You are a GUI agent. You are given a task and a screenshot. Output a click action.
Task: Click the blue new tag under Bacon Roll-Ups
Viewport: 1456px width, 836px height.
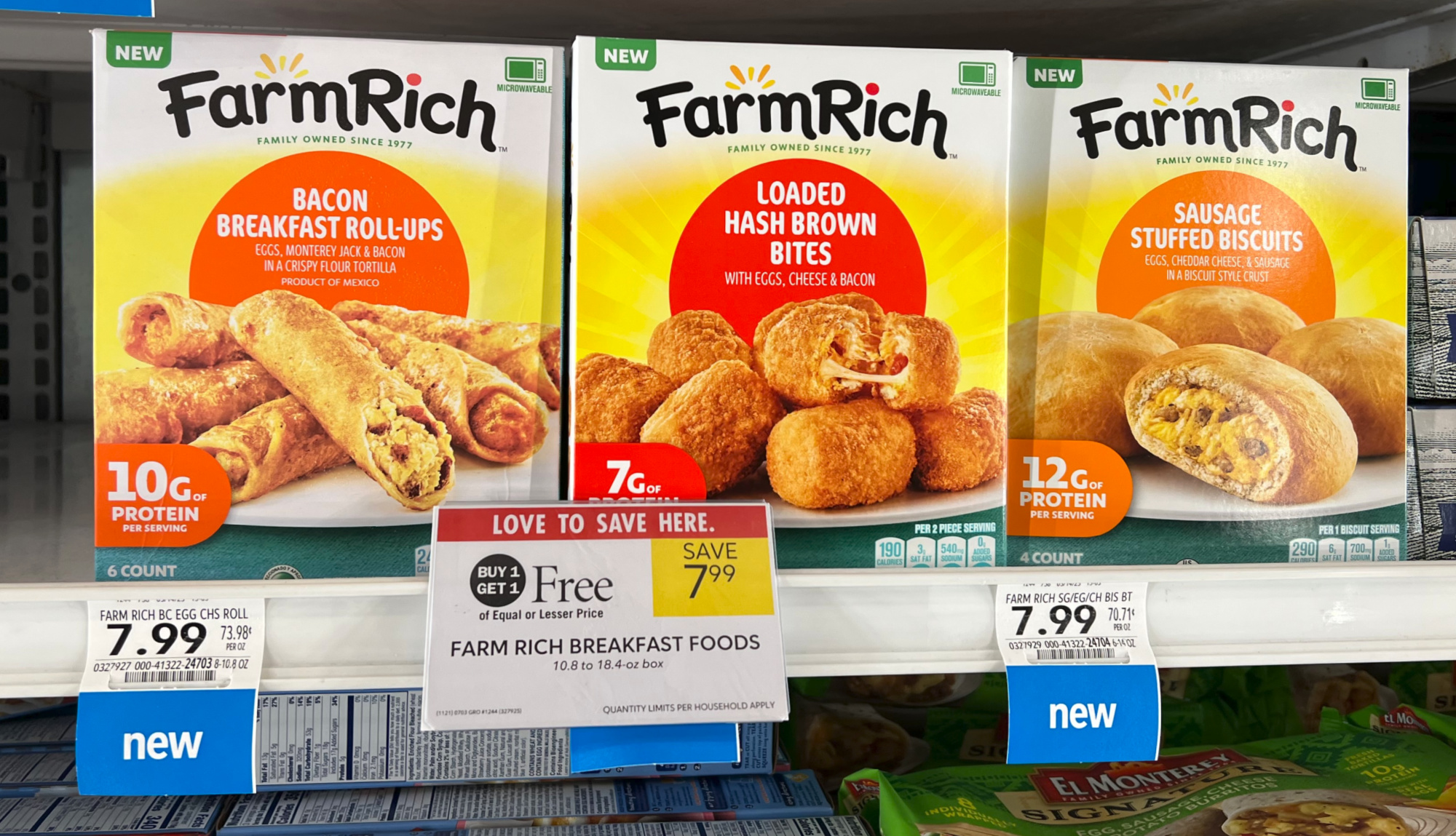click(x=165, y=744)
